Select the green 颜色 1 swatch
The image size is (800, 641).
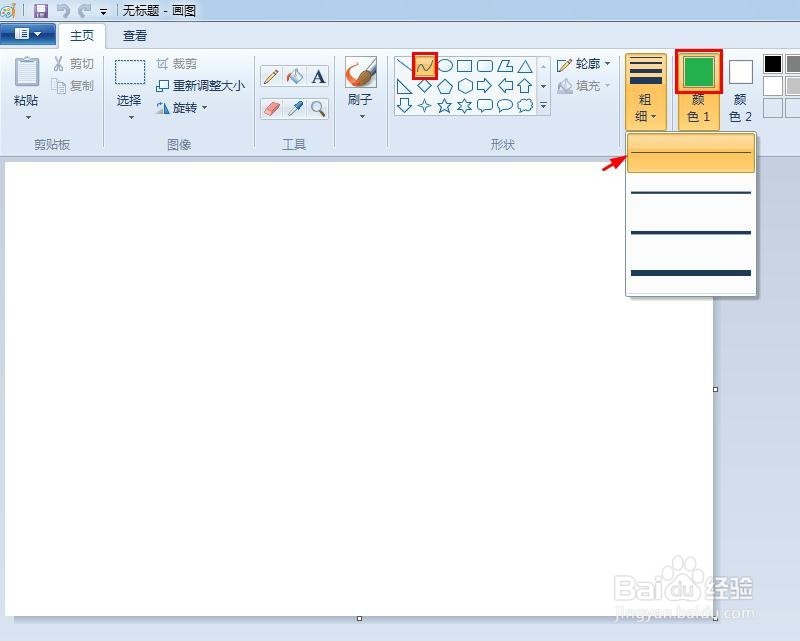click(x=698, y=72)
